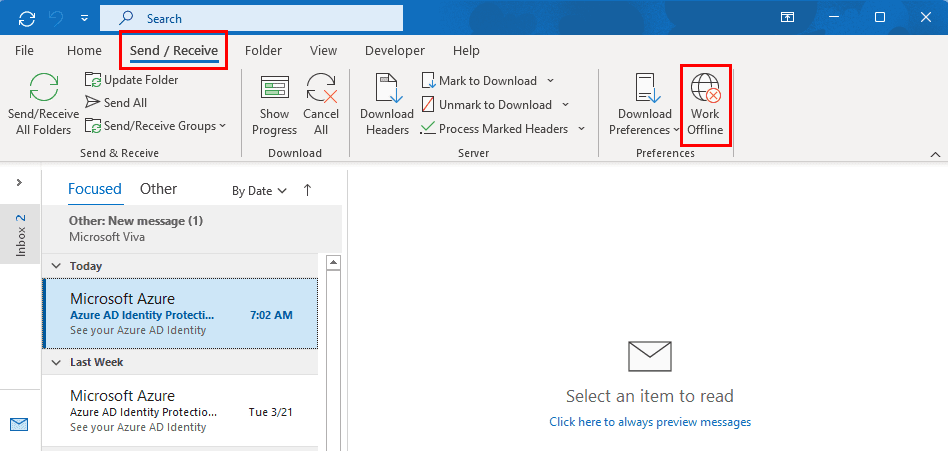Click Update Folder button
Viewport: 948px width, 451px height.
(132, 80)
